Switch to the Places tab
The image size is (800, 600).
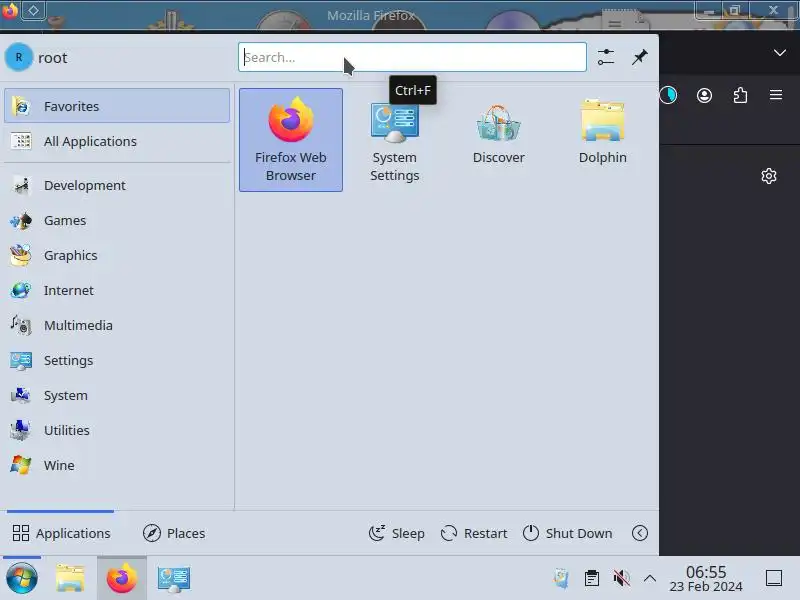[x=174, y=533]
